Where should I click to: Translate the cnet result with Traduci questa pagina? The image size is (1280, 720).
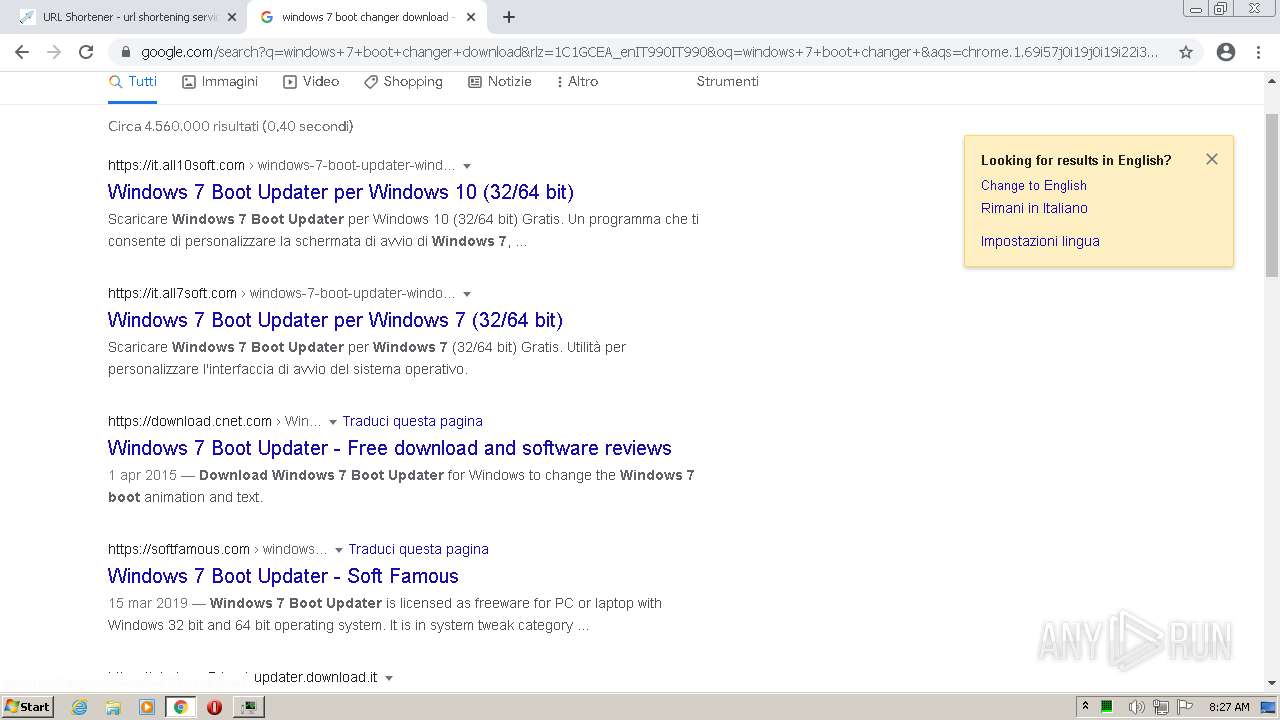tap(413, 421)
